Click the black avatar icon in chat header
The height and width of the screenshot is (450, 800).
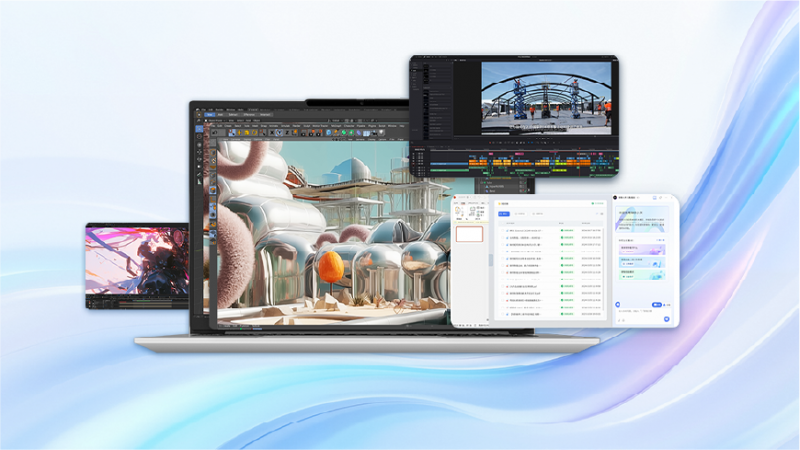pos(616,198)
